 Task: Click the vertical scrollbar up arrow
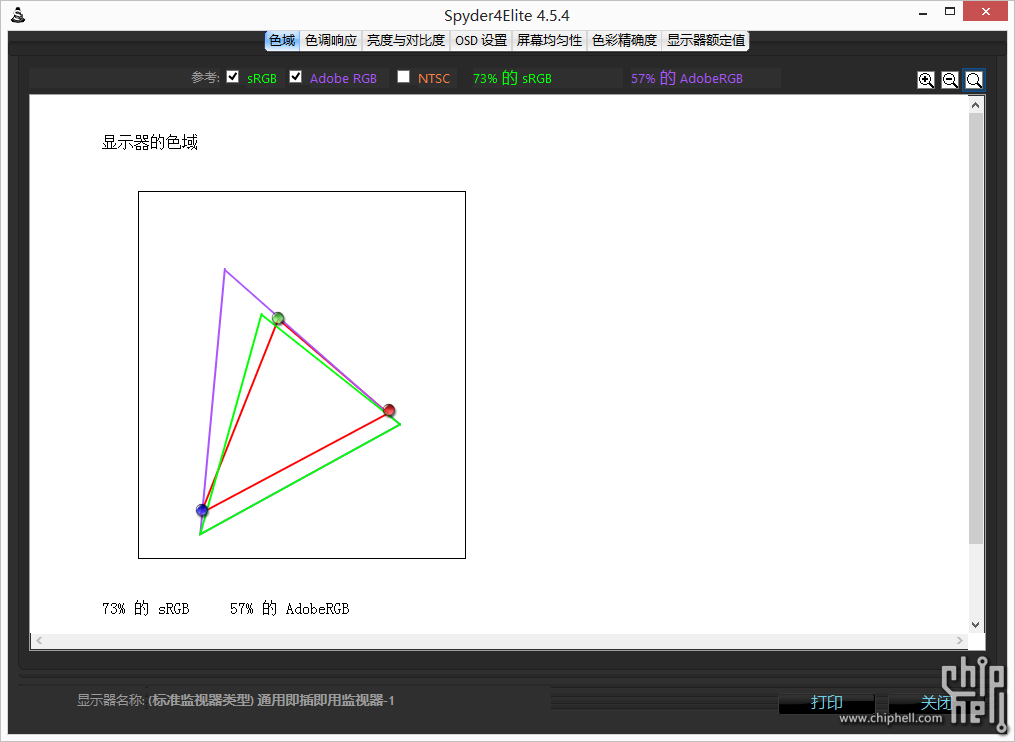[976, 105]
